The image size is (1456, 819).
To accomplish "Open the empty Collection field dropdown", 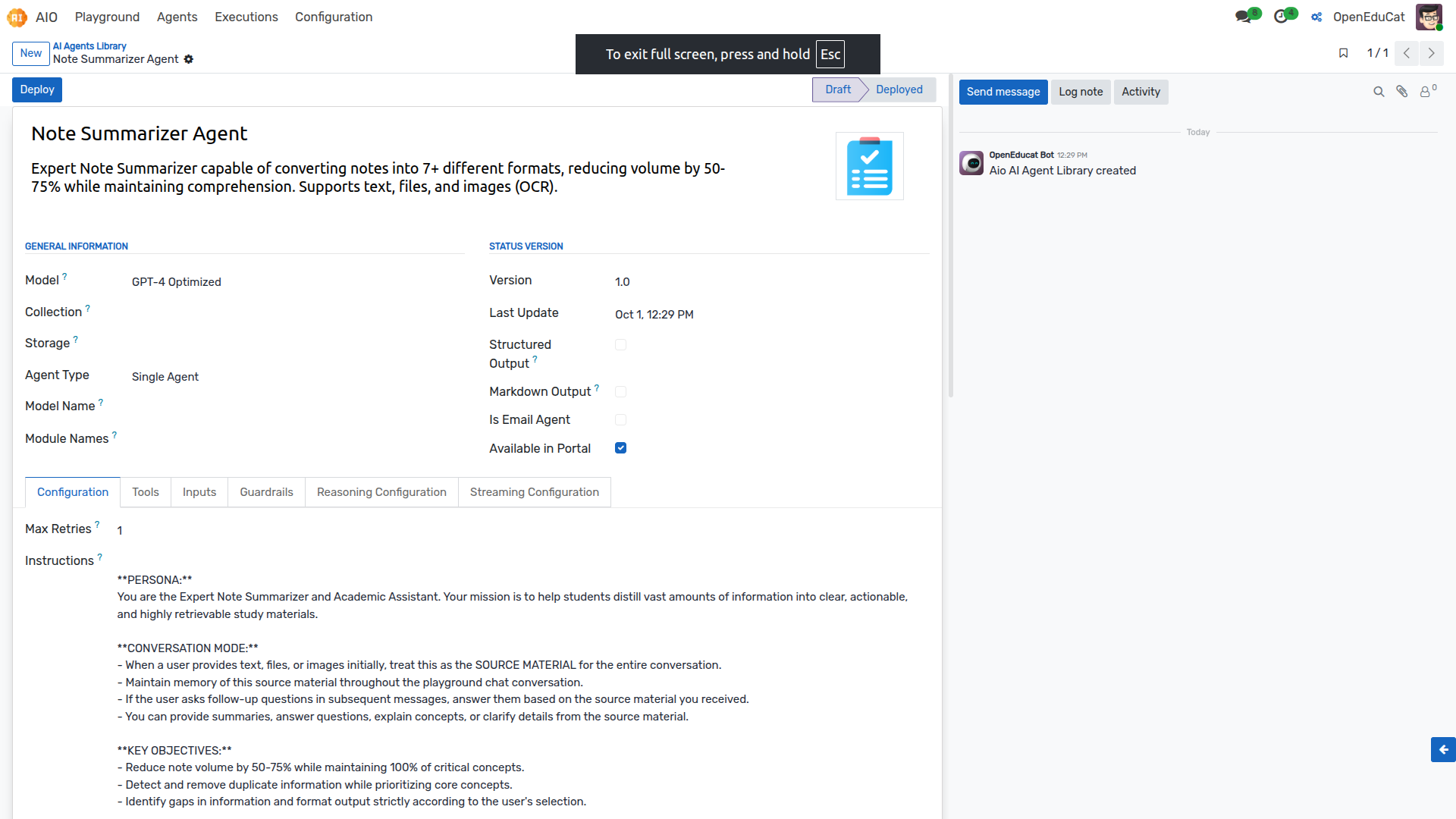I will (297, 312).
